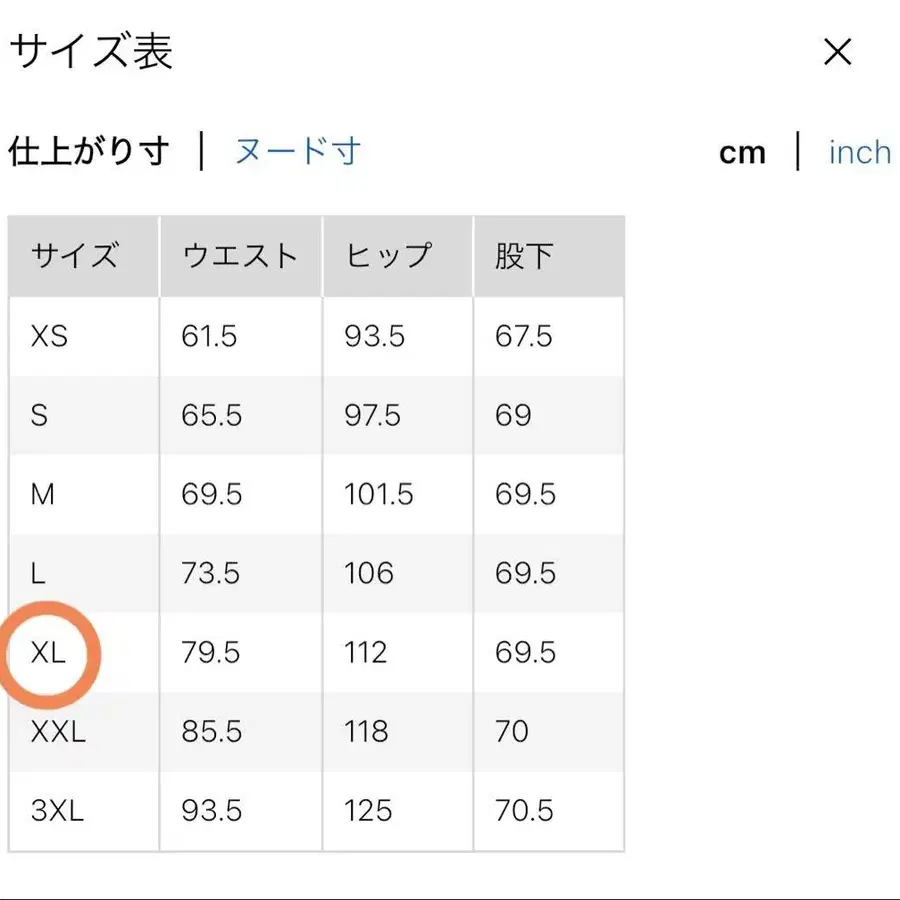Click the inseam value 70.5 for 3XL
This screenshot has width=900, height=900.
click(x=522, y=810)
